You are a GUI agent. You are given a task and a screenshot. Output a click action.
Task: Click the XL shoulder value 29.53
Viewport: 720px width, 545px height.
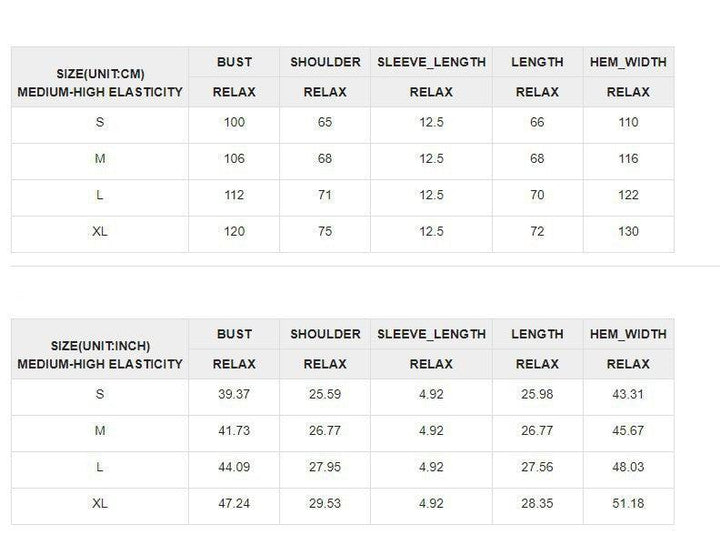point(325,503)
